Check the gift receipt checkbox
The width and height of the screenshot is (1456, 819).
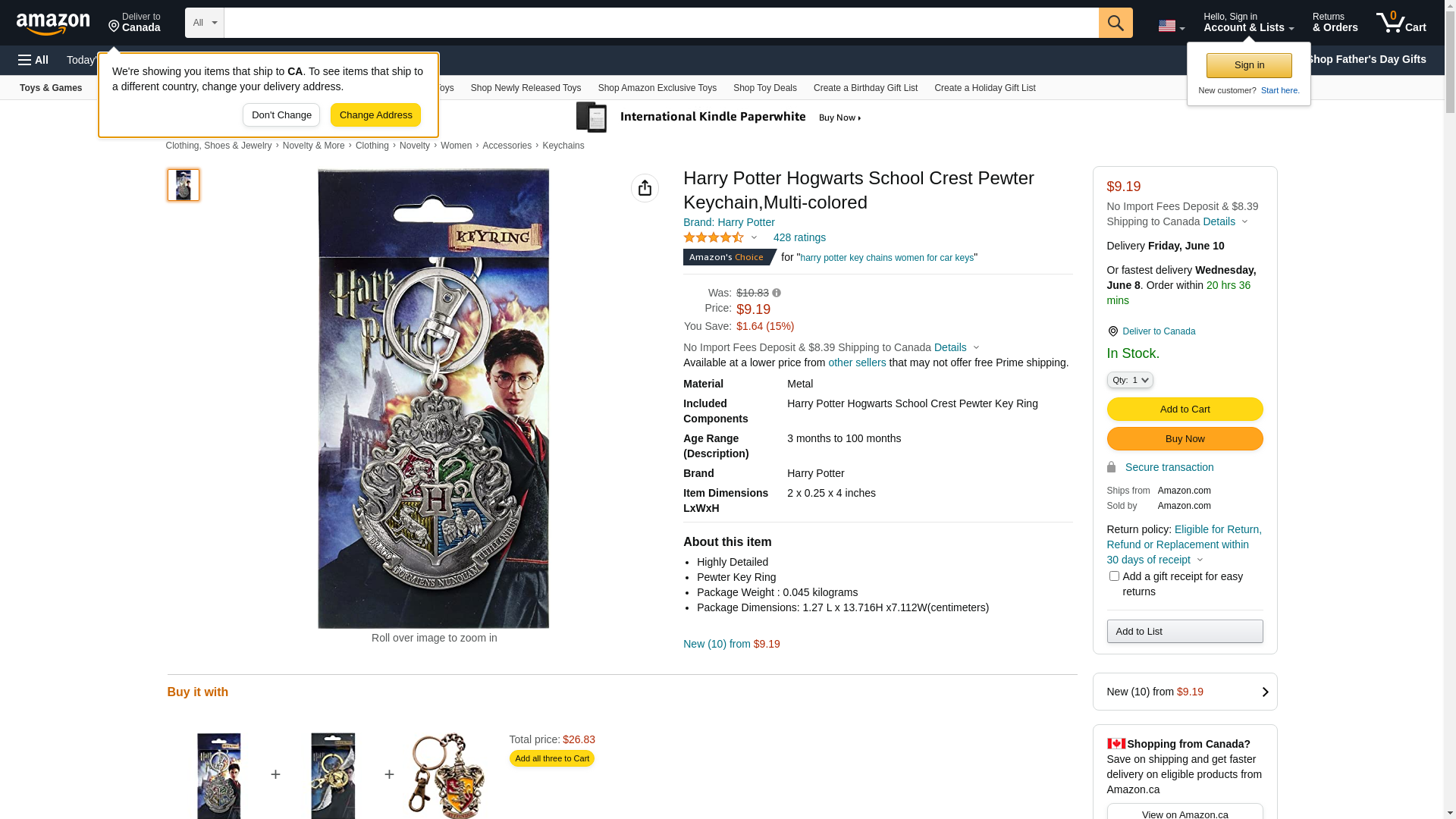1114,576
